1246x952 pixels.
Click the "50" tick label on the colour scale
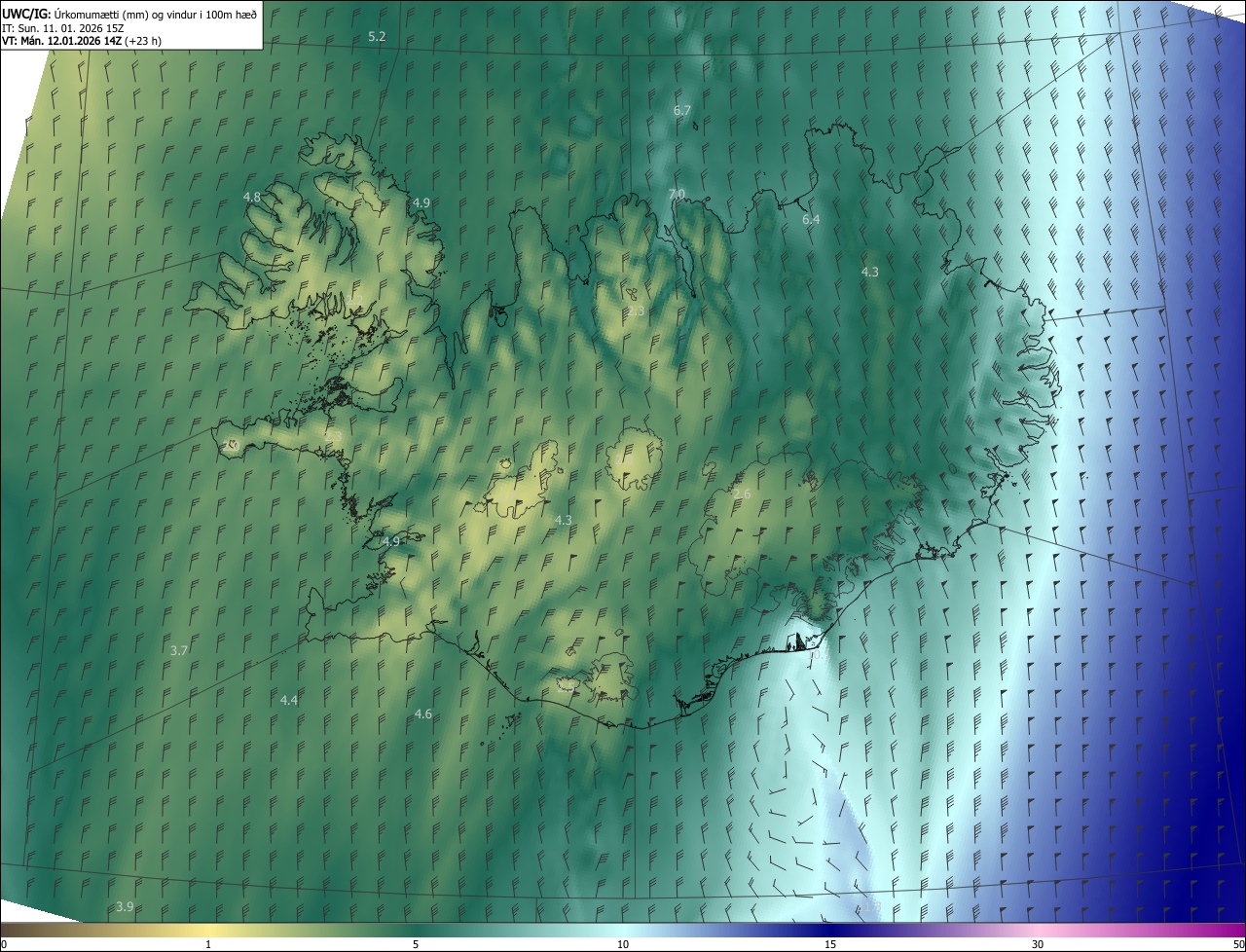point(1238,944)
